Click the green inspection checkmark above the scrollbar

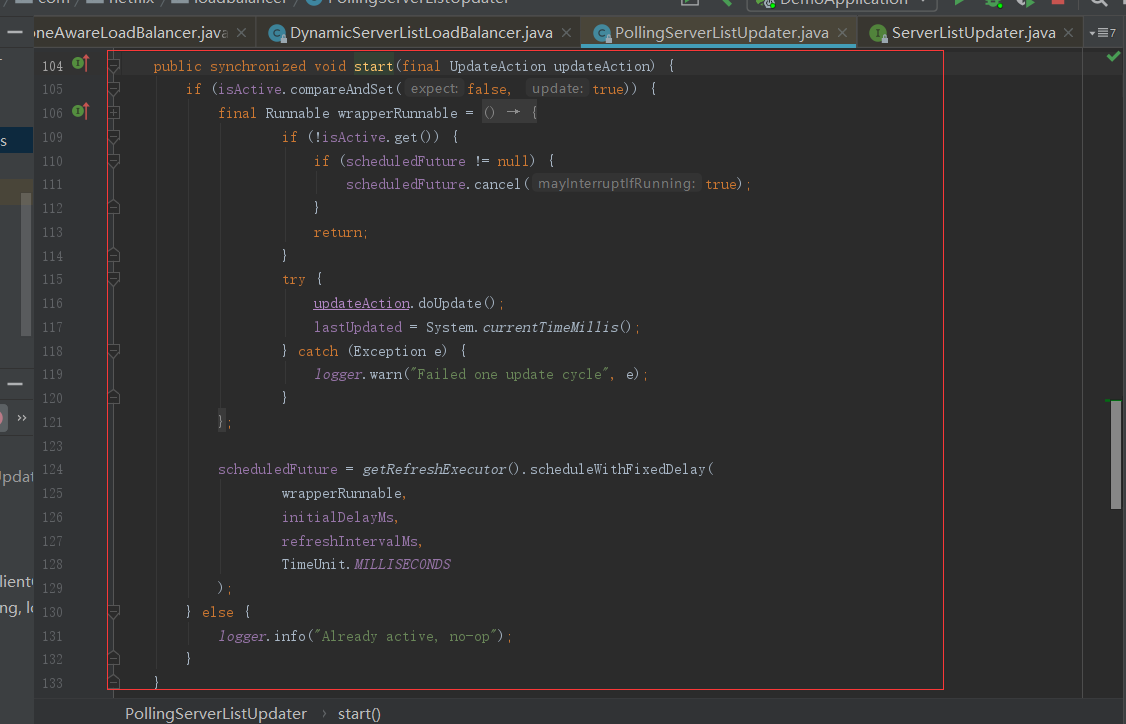[x=1113, y=56]
